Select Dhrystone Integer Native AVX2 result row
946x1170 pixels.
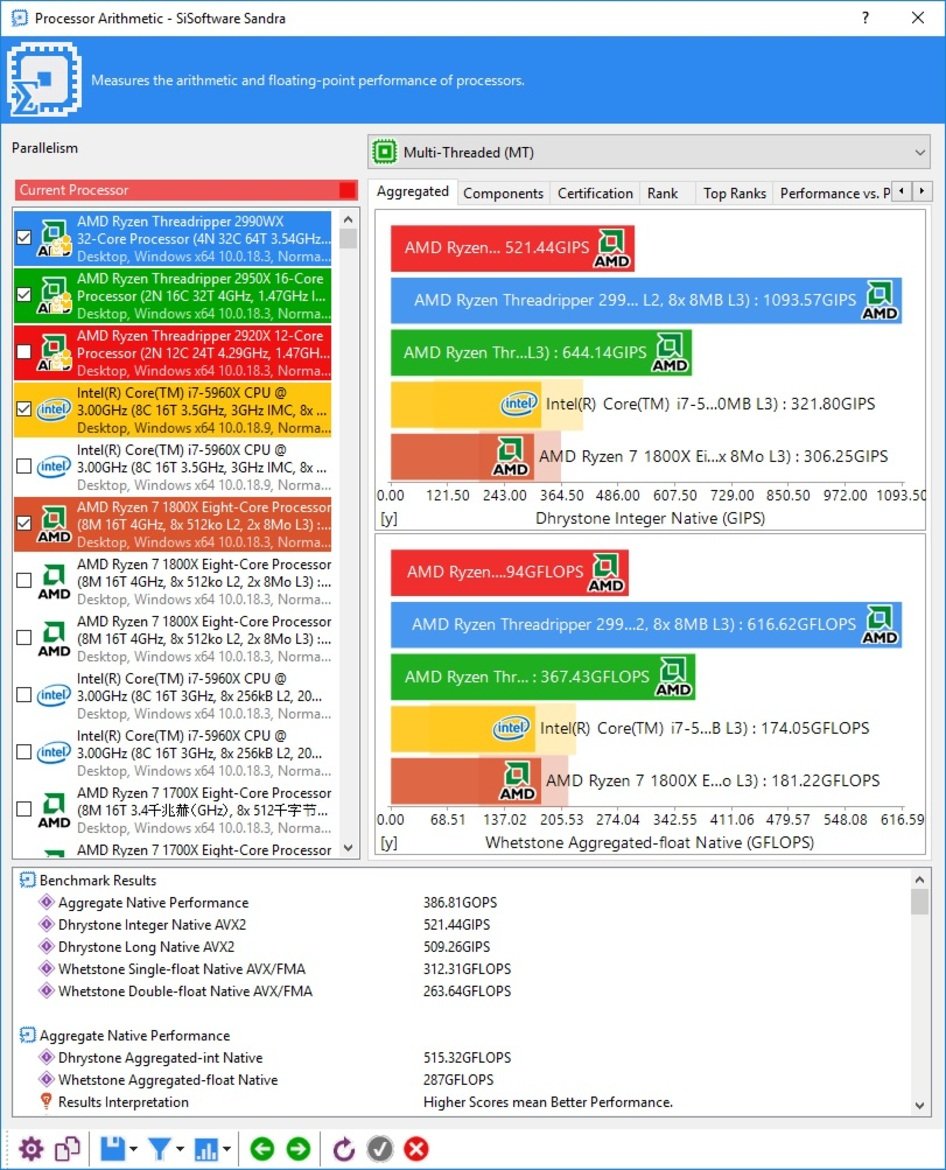coord(463,925)
